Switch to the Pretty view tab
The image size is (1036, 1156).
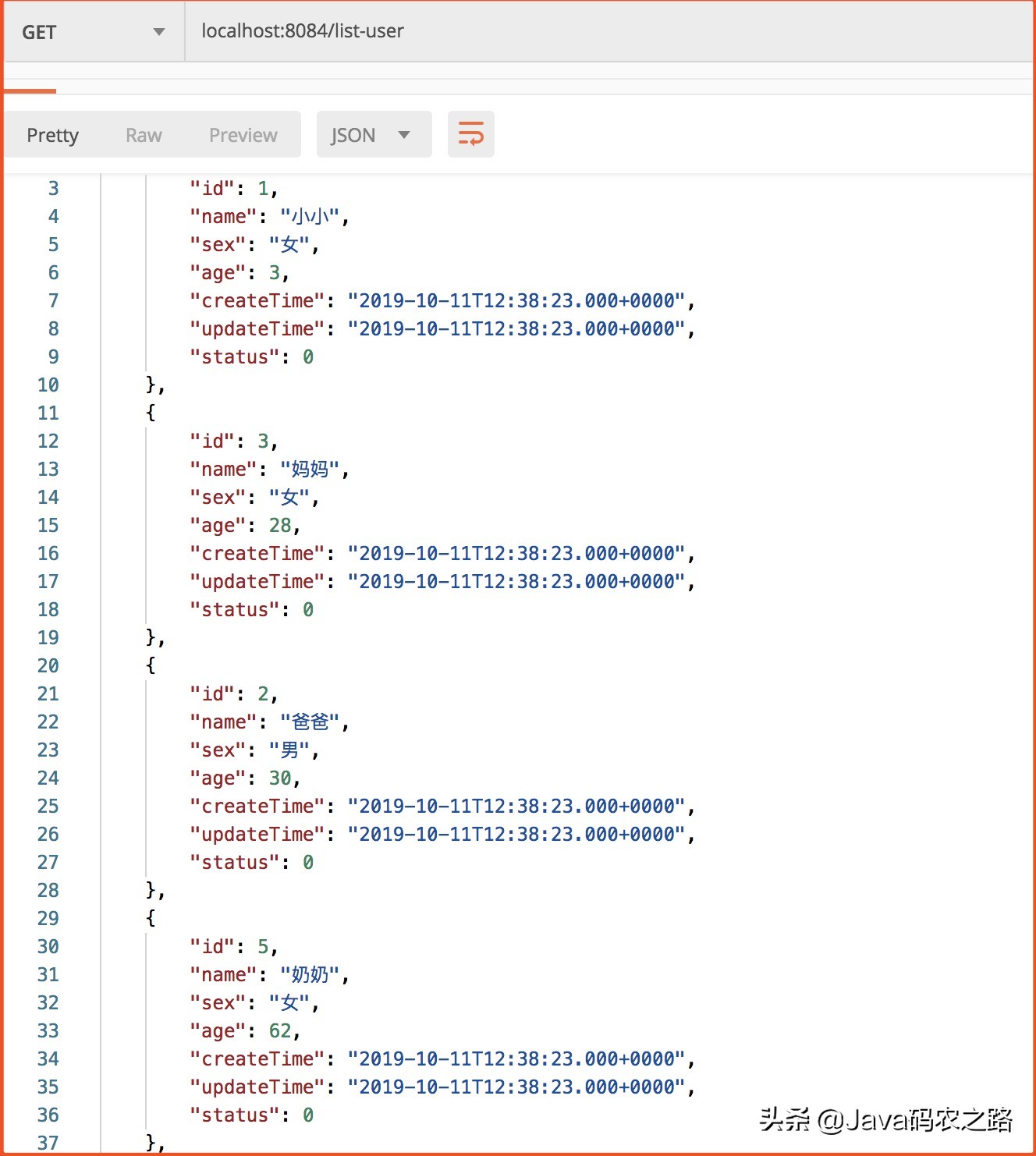[53, 135]
